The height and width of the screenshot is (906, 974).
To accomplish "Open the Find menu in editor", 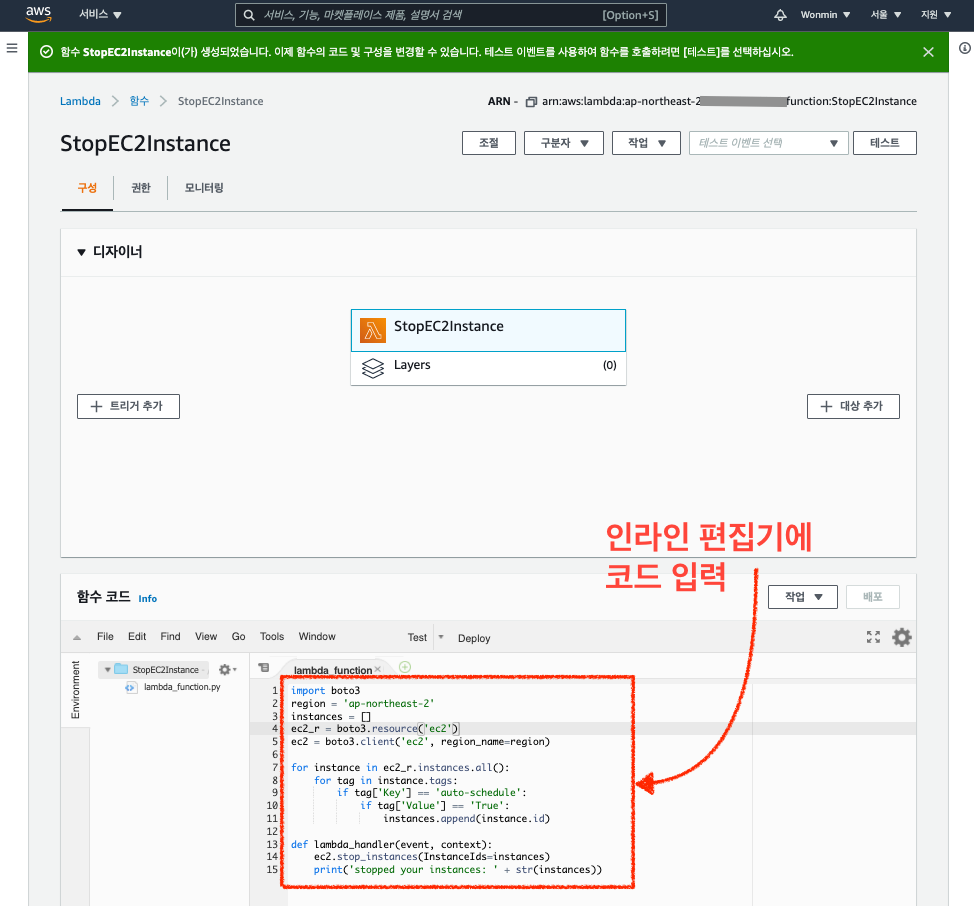I will (170, 636).
